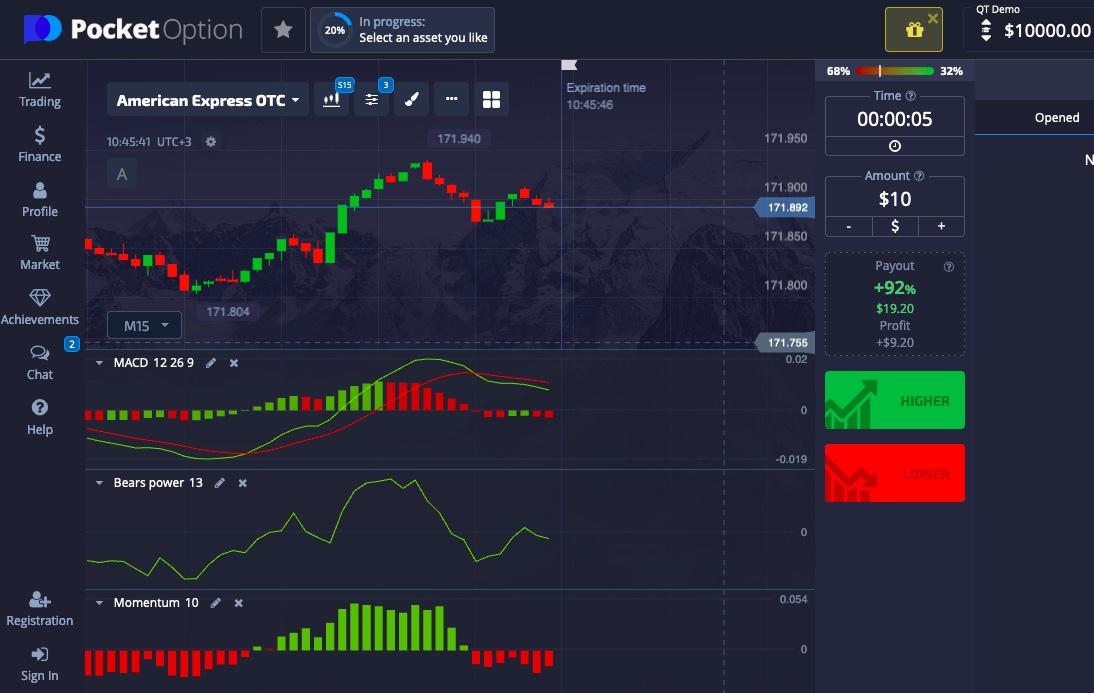Click the HIGHER trade button
Image resolution: width=1094 pixels, height=693 pixels.
coord(894,400)
